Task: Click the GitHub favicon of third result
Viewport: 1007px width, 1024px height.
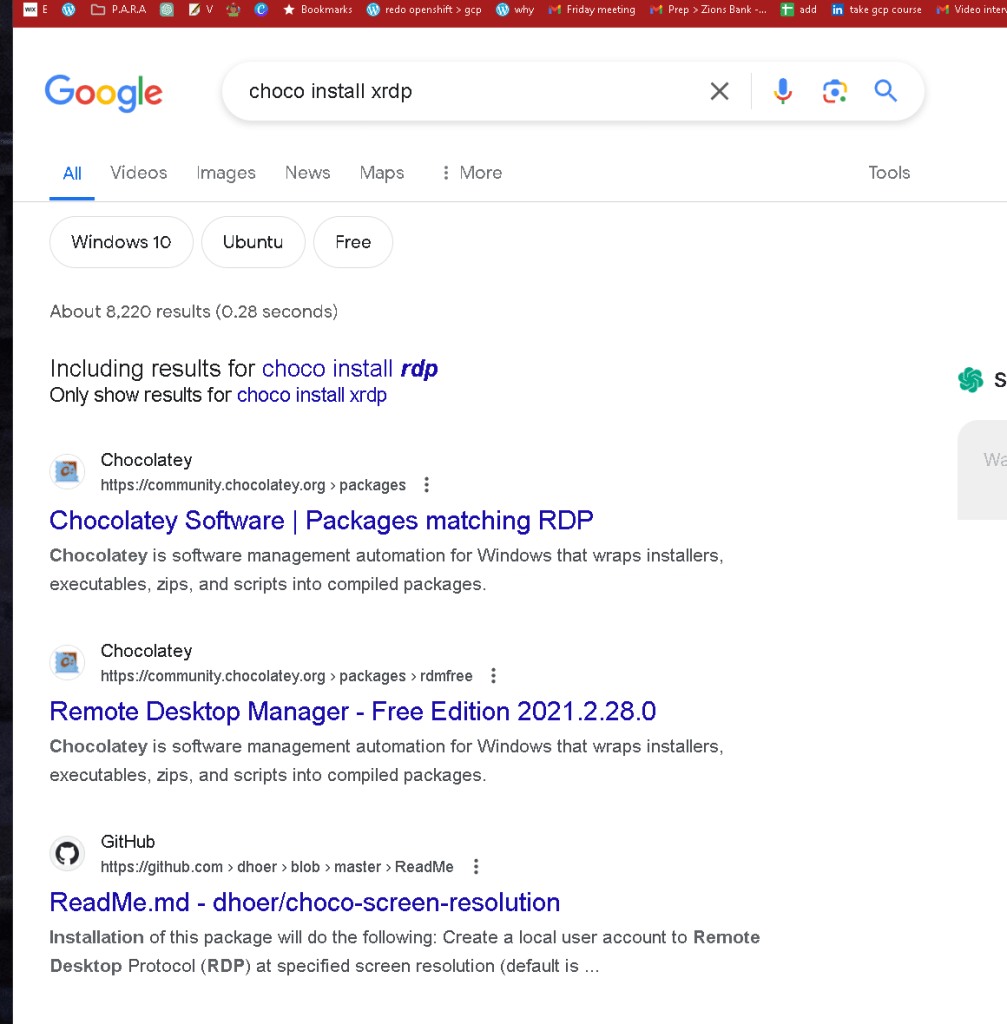Action: pyautogui.click(x=67, y=853)
